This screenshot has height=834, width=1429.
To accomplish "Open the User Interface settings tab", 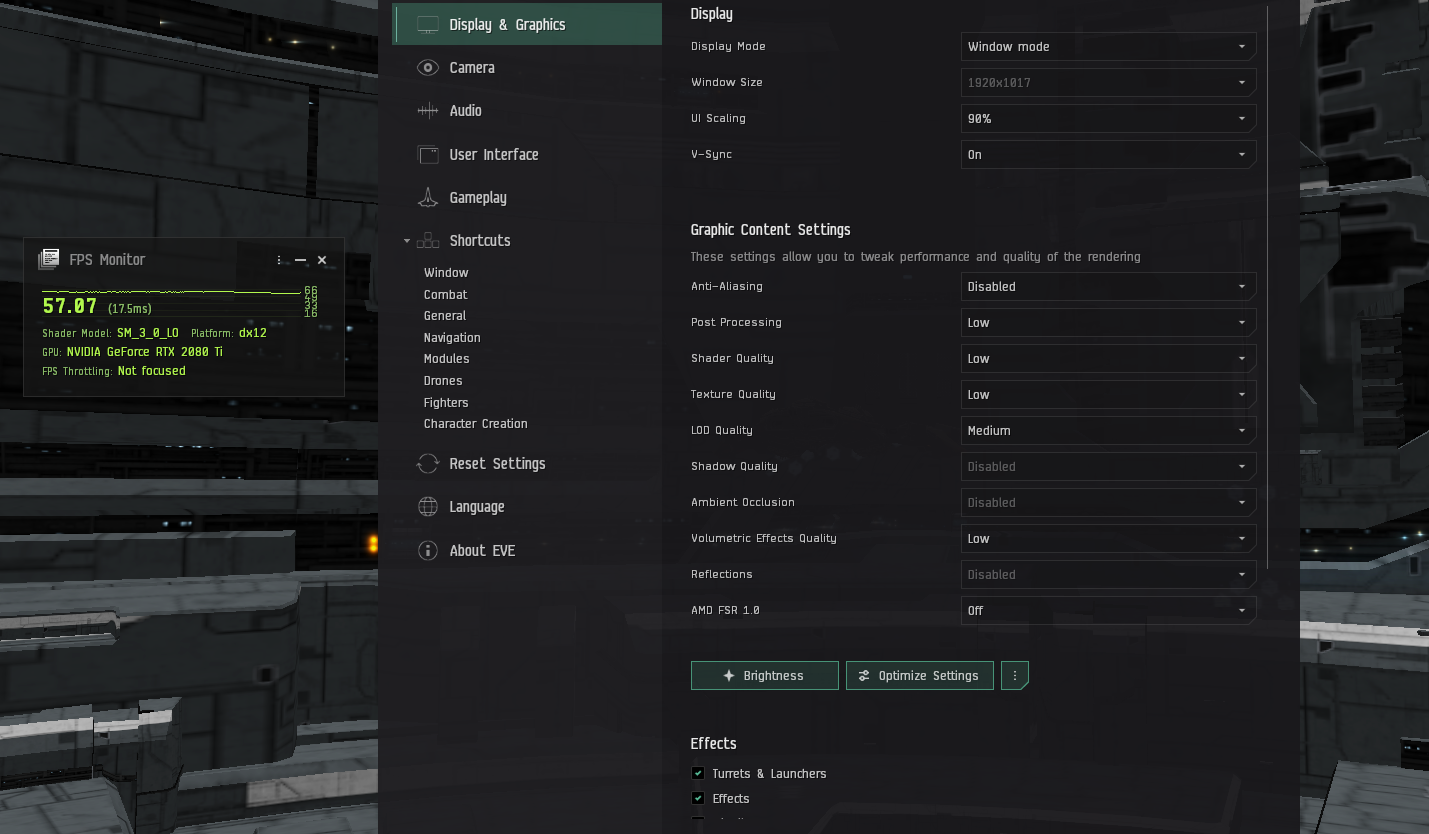I will 527,155.
